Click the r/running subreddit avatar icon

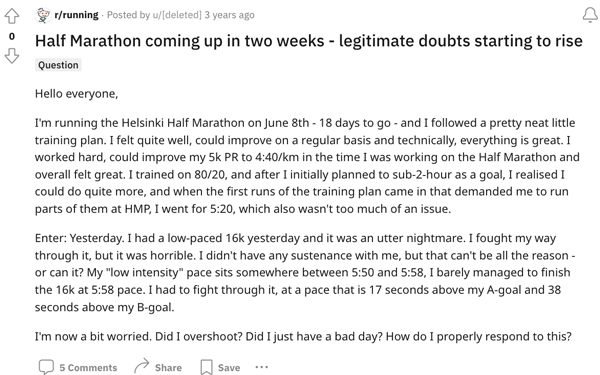43,15
